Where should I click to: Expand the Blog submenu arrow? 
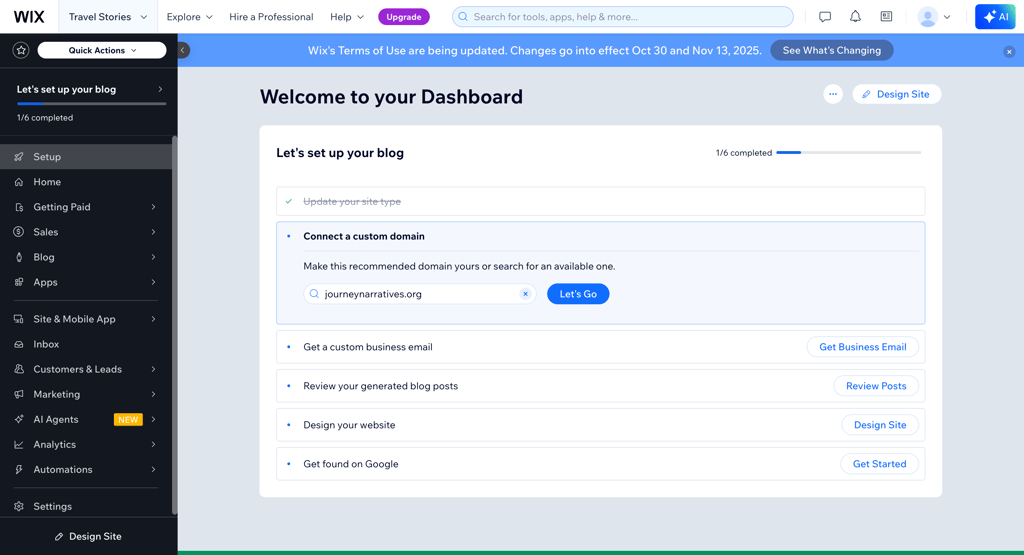(x=153, y=257)
